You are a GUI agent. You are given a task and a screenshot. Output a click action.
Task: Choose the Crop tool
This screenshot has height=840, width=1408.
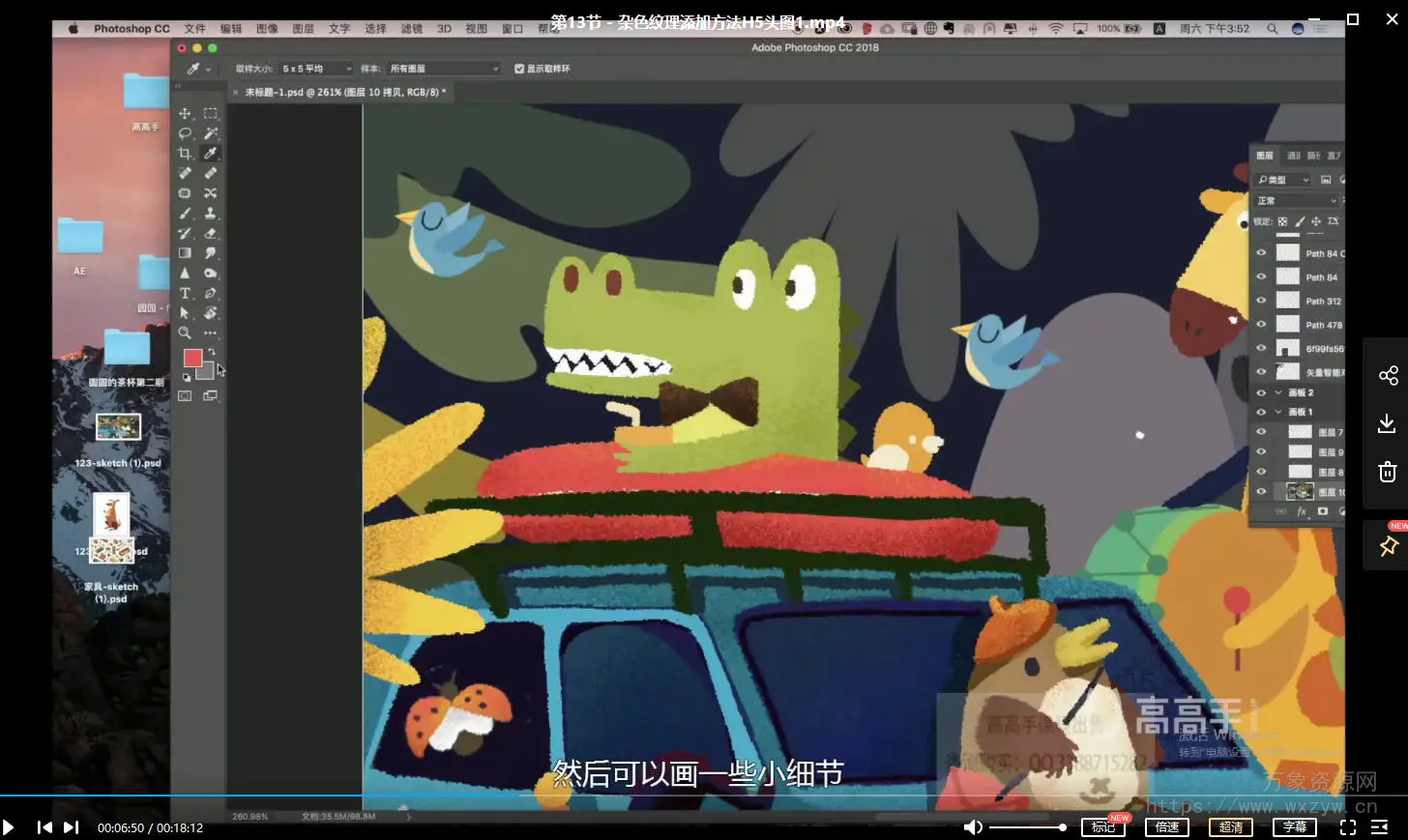[x=185, y=154]
